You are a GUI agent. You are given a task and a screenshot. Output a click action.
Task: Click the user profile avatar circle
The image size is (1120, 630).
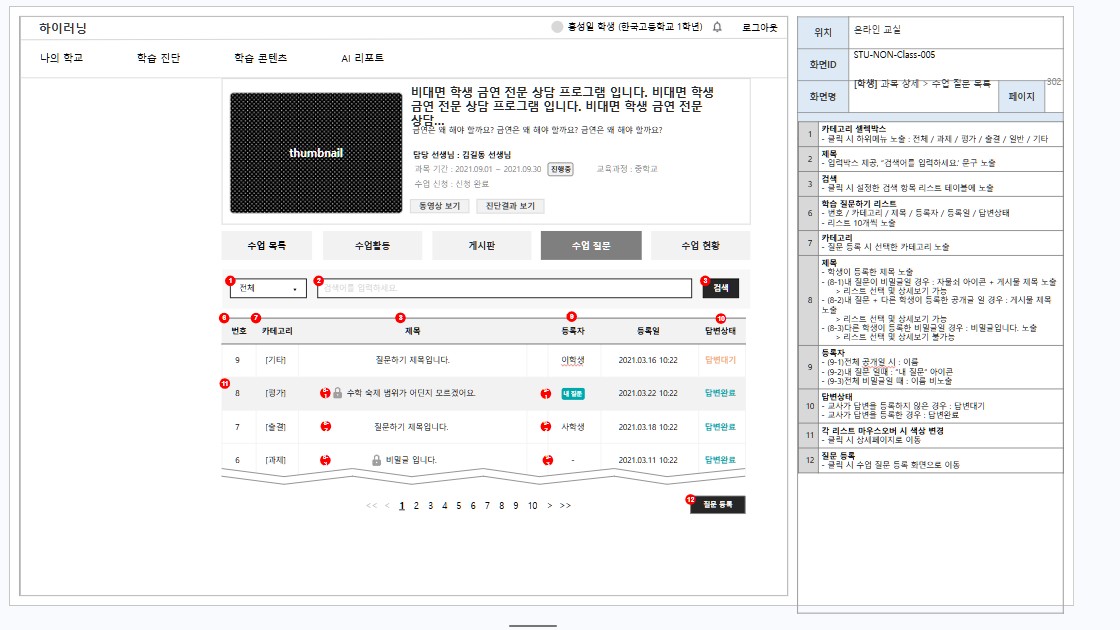pos(557,27)
